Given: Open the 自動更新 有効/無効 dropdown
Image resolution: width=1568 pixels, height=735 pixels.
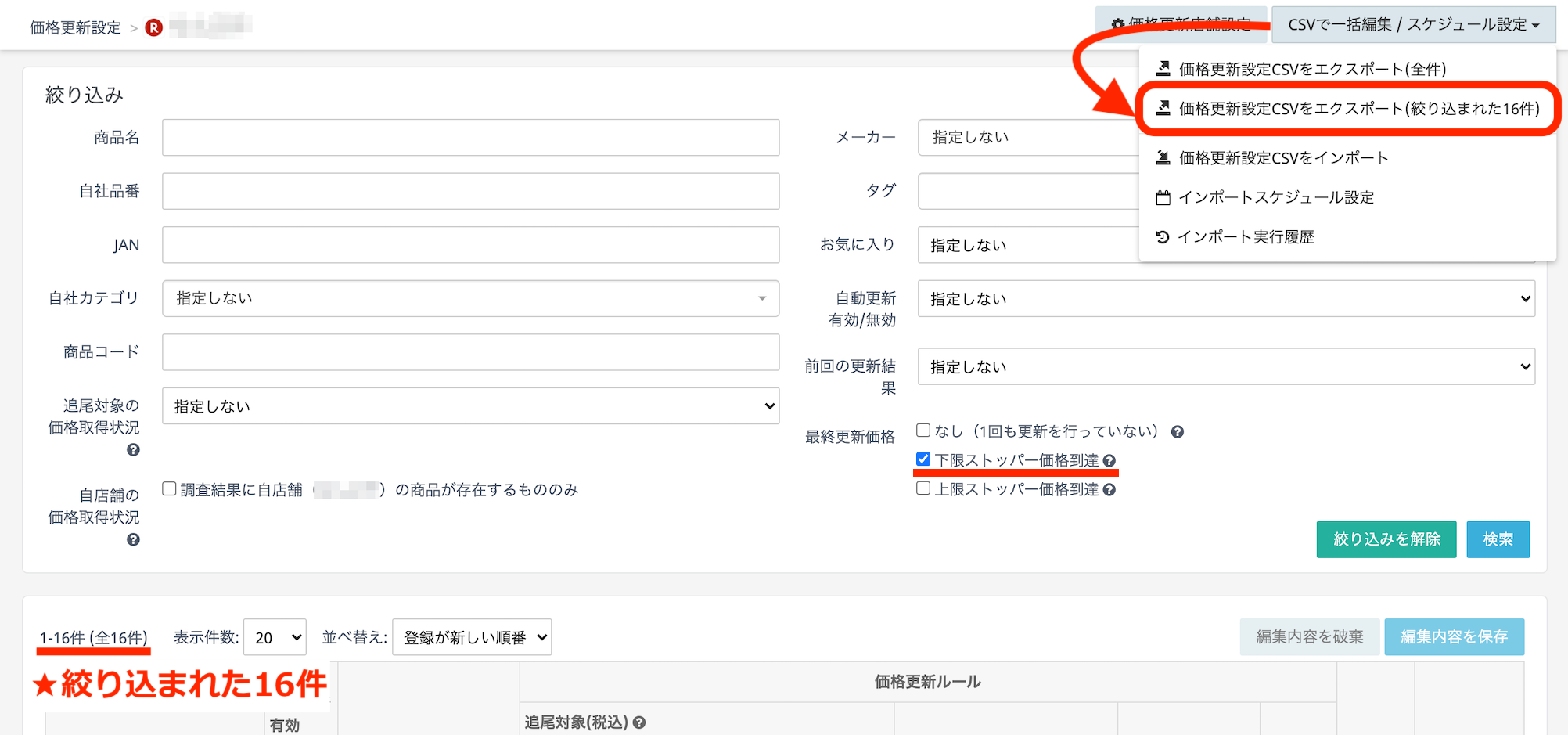Looking at the screenshot, I should click(1225, 299).
